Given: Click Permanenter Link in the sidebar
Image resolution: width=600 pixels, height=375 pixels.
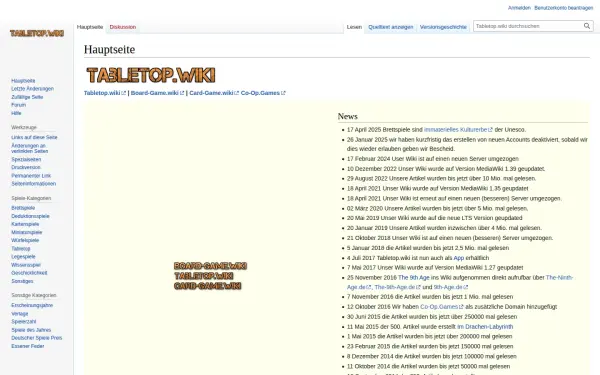Looking at the screenshot, I should (x=31, y=176).
